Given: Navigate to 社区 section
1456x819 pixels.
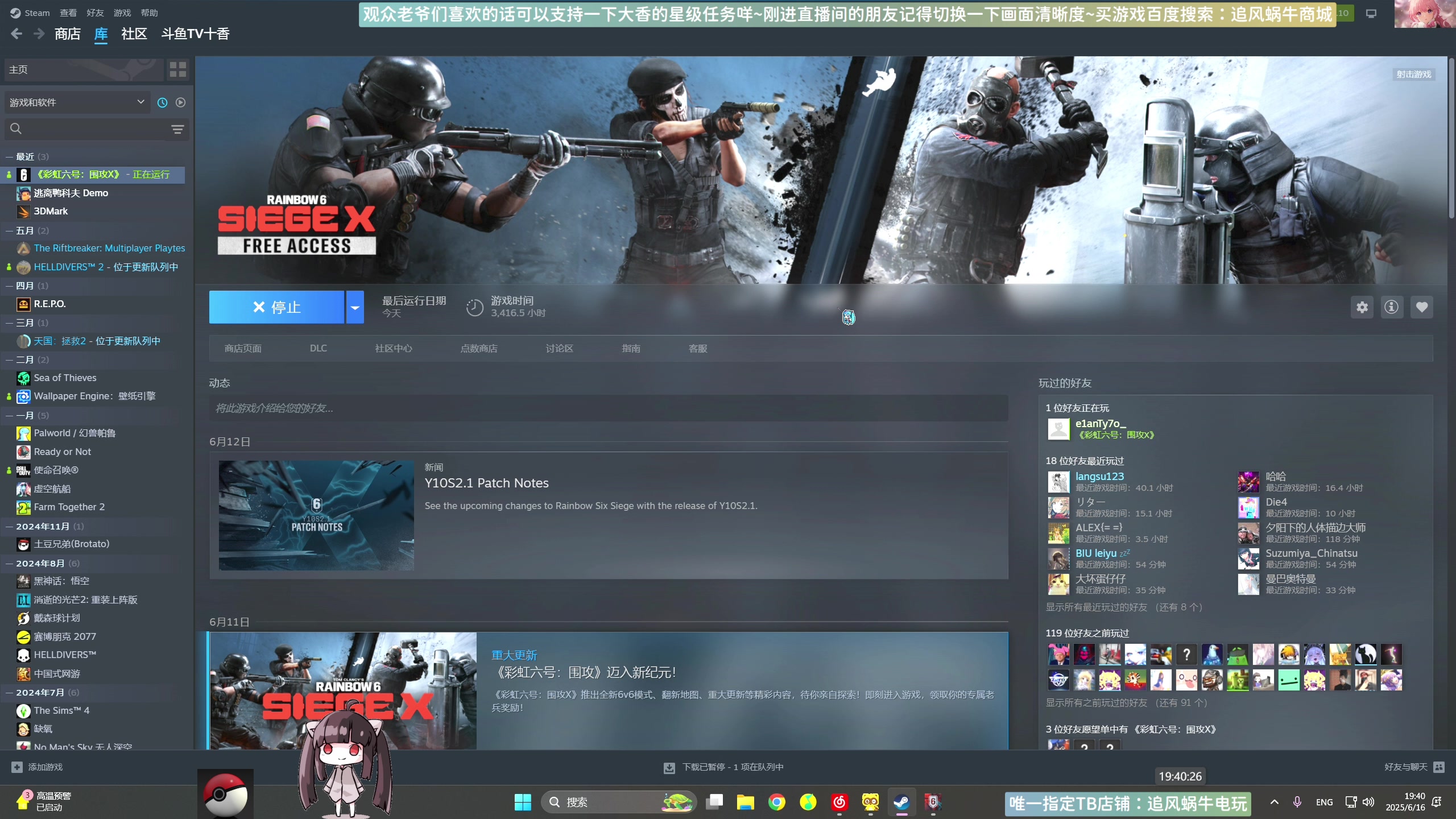Looking at the screenshot, I should click(134, 34).
